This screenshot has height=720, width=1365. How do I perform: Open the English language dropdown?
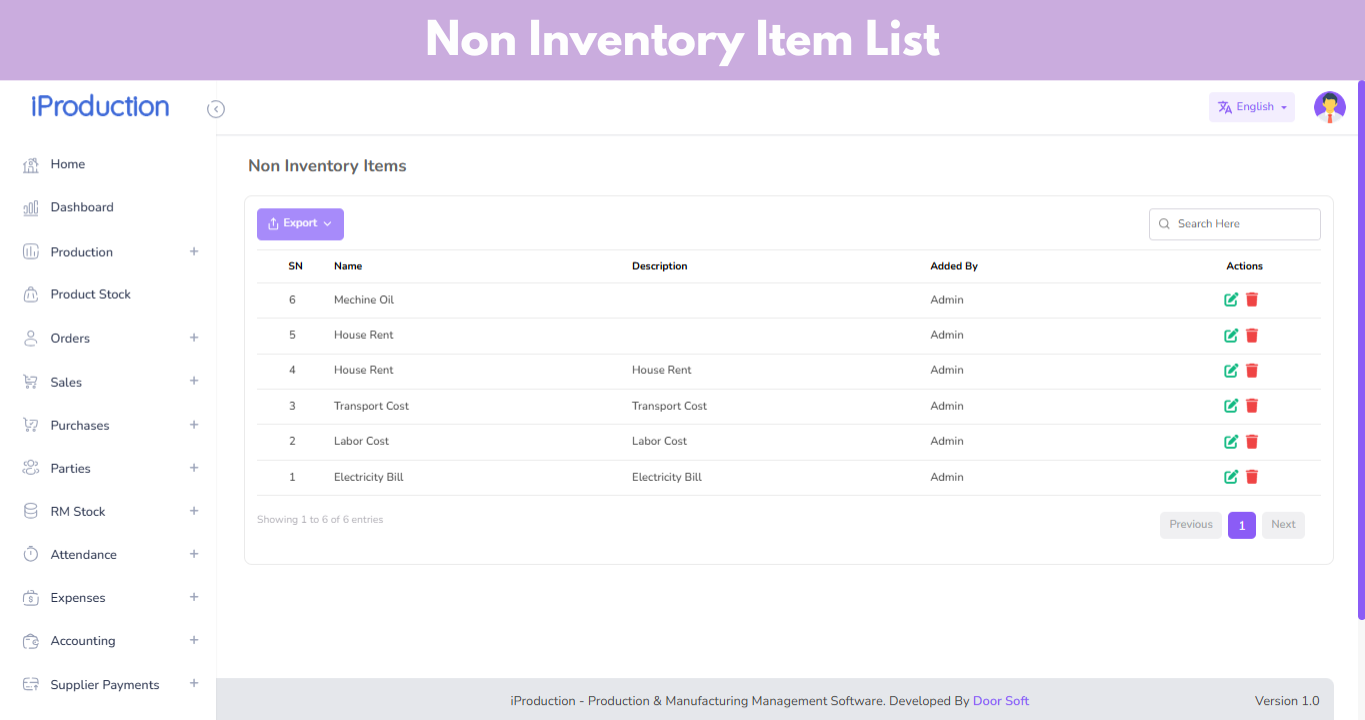(1251, 107)
